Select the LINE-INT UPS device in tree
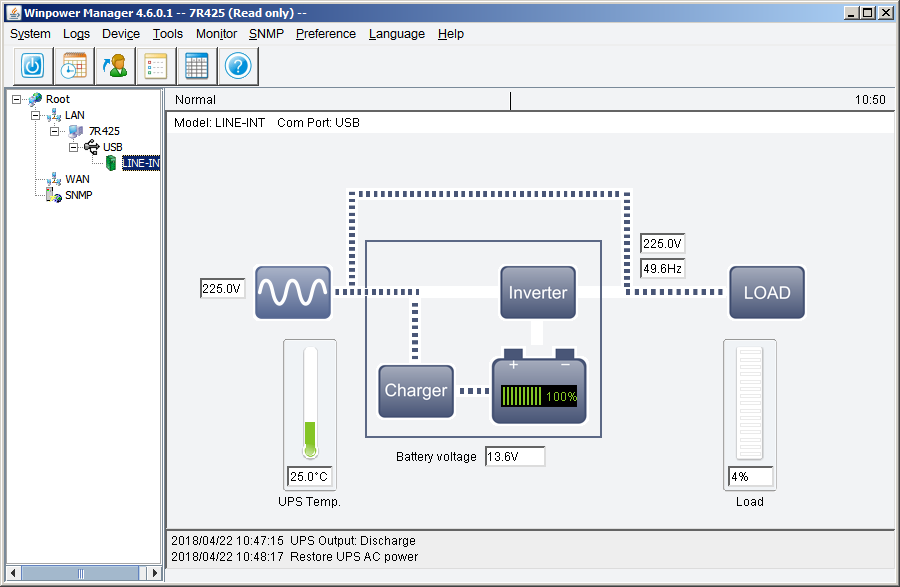 coord(140,163)
